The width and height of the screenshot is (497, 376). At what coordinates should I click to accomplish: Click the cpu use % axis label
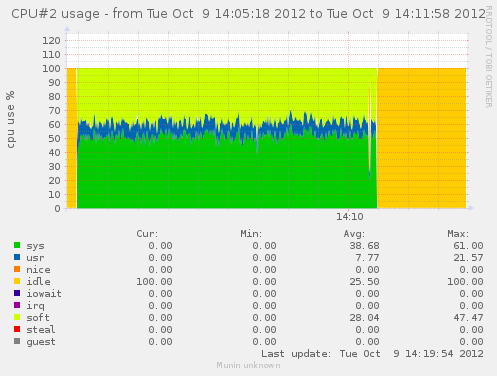[11, 119]
